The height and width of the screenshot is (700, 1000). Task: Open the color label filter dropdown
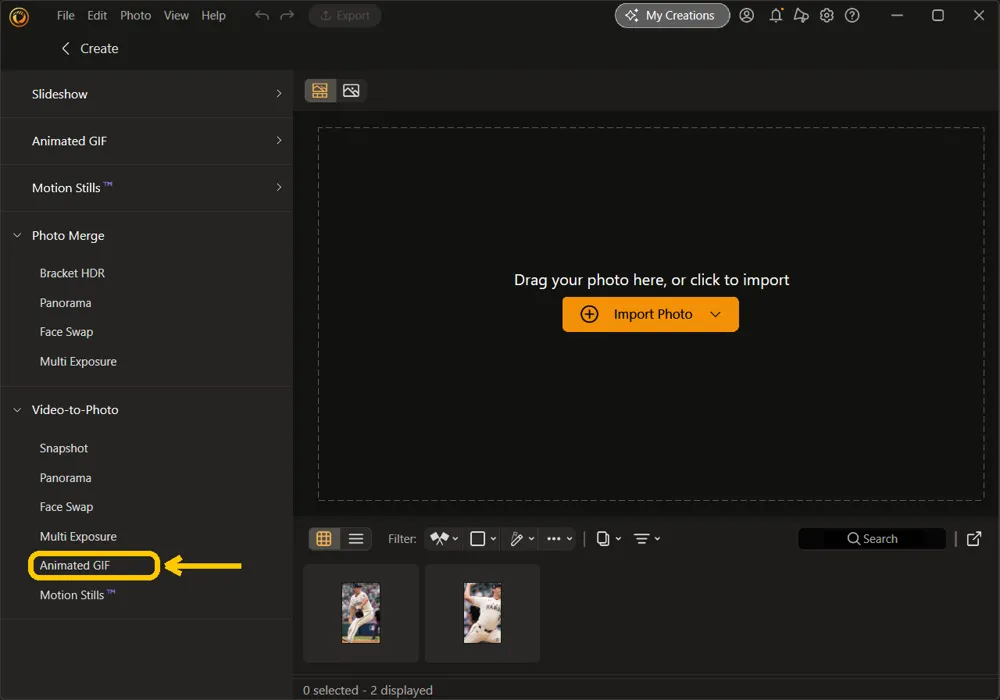(483, 539)
